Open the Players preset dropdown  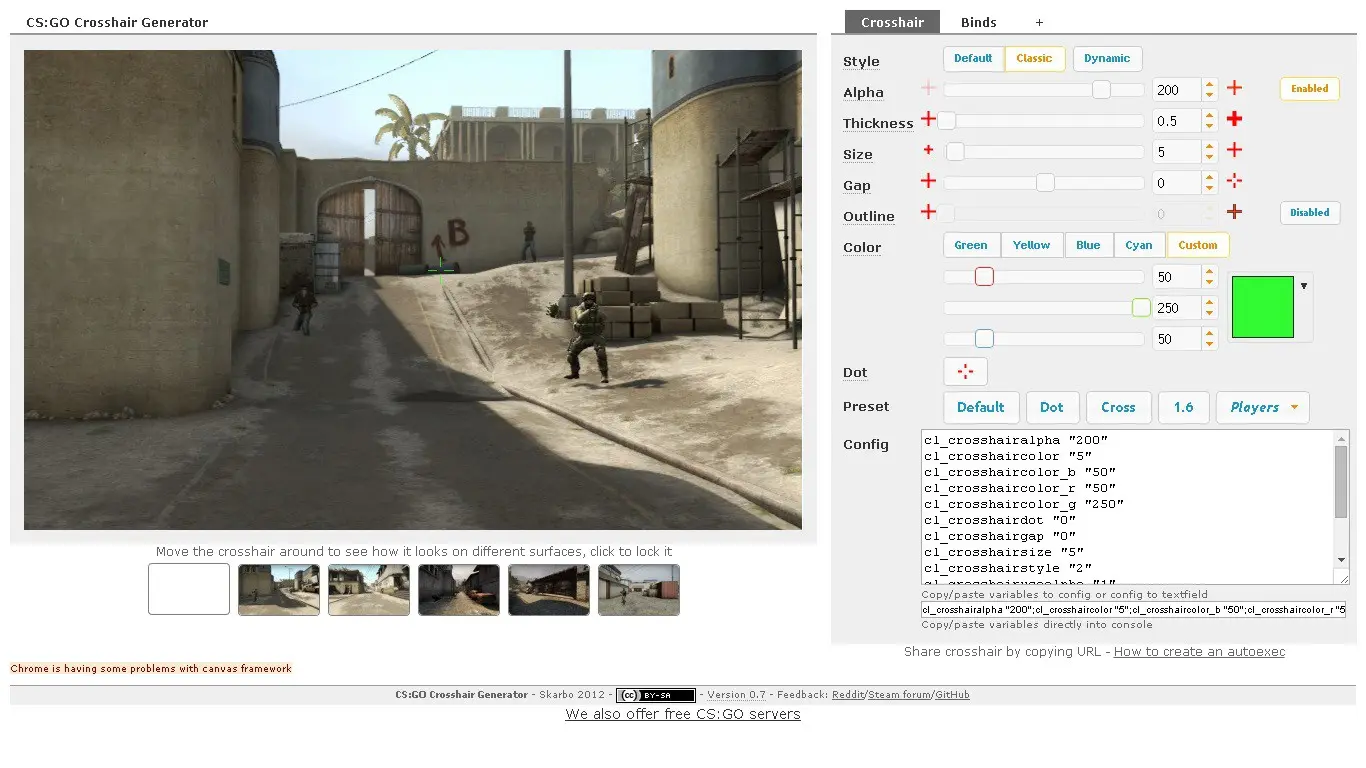(x=1263, y=407)
